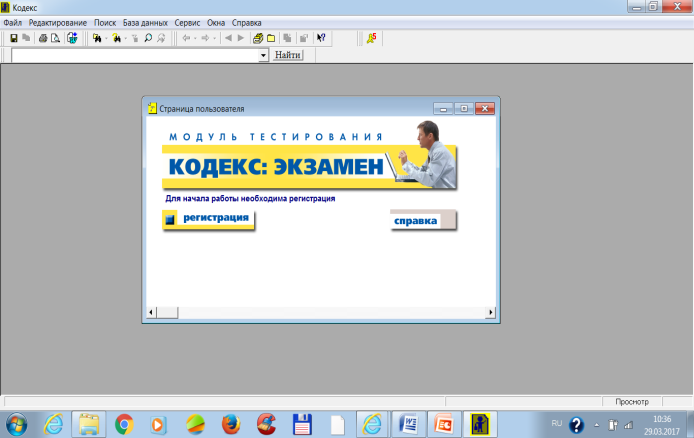694x438 pixels.
Task: Open the Файл menu
Action: tap(13, 22)
